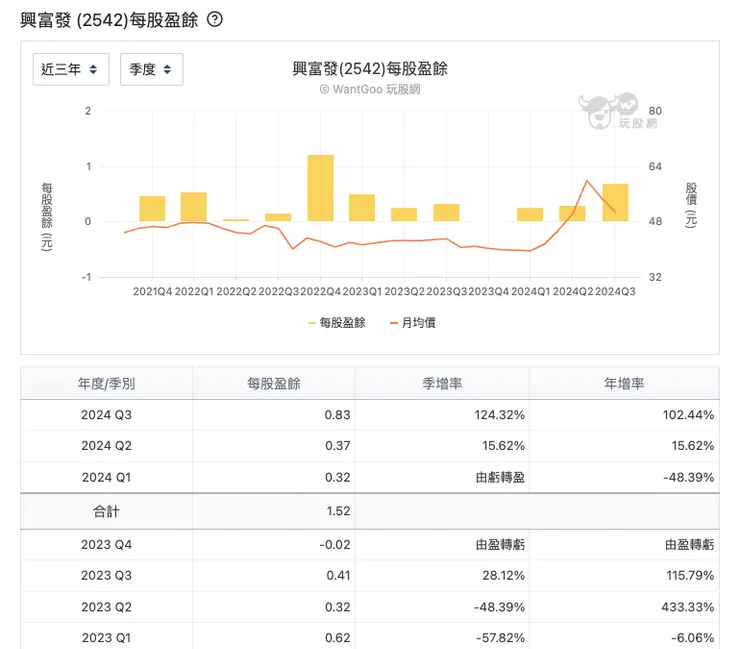Click the help question mark icon beside 每股盈餘 title
Viewport: 740px width, 649px height.
(215, 19)
